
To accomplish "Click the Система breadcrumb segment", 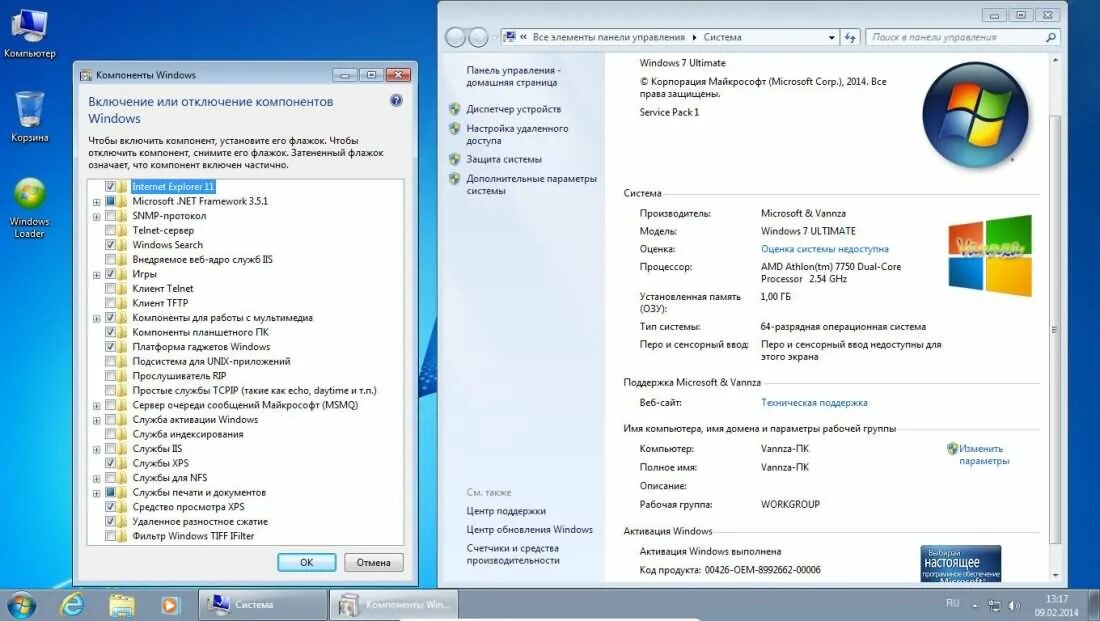I will pos(722,37).
